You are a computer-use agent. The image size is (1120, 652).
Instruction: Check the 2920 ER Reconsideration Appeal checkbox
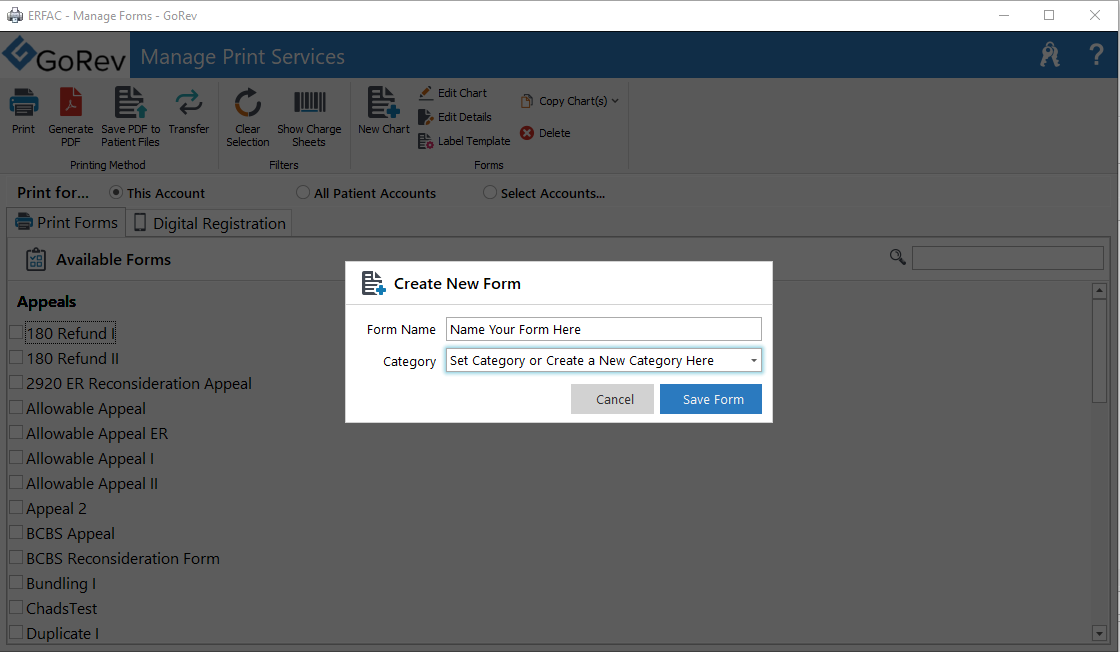[16, 383]
